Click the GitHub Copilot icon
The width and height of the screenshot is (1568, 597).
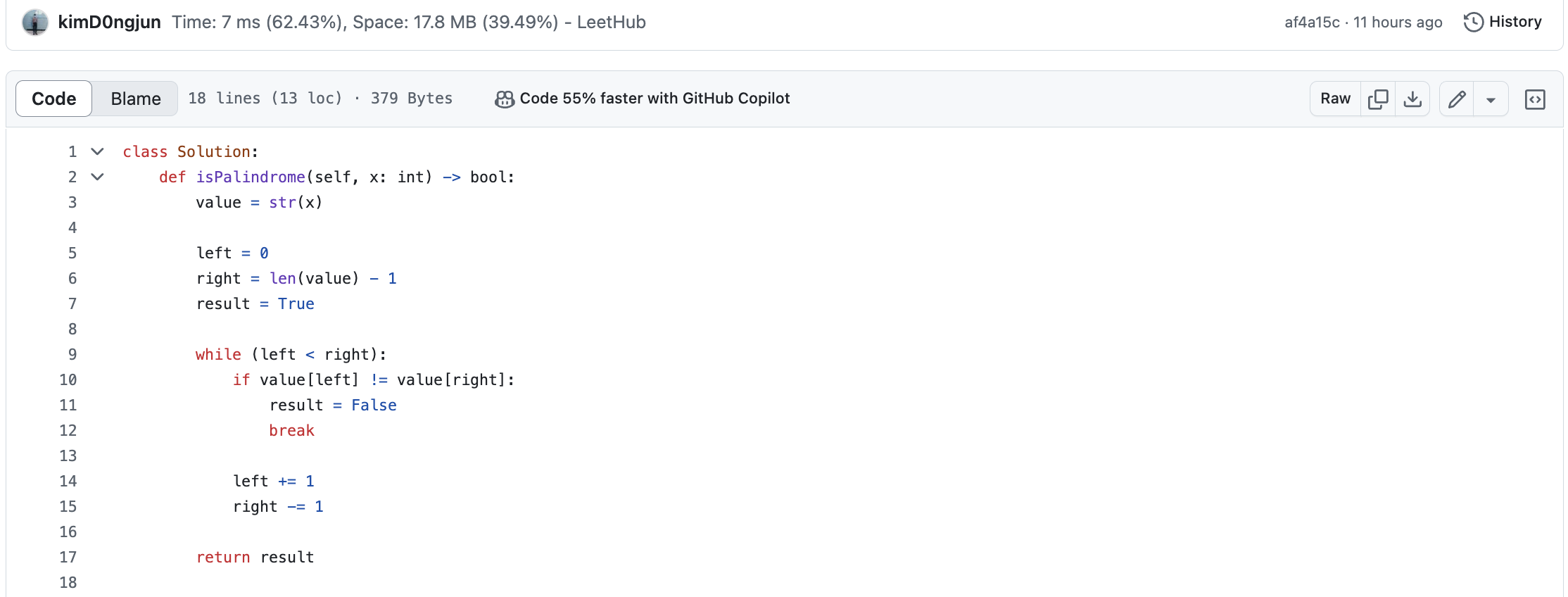pyautogui.click(x=504, y=99)
